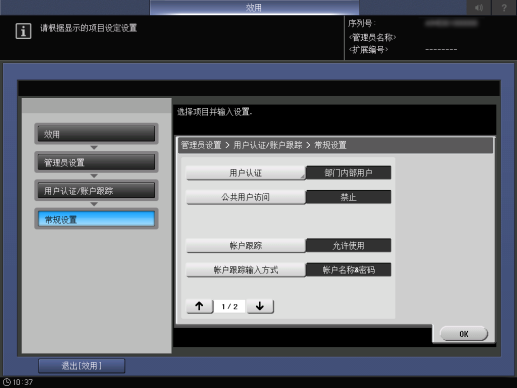This screenshot has height=388, width=517.
Task: Click the 帐户名称&密码 value field
Action: (x=348, y=270)
